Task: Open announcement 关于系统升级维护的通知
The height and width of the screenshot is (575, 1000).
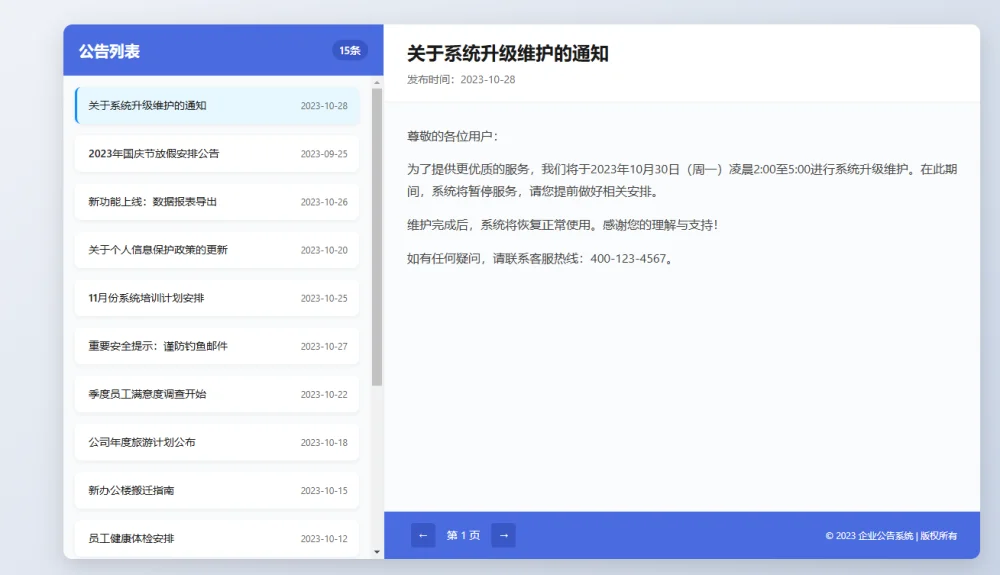Action: 217,106
